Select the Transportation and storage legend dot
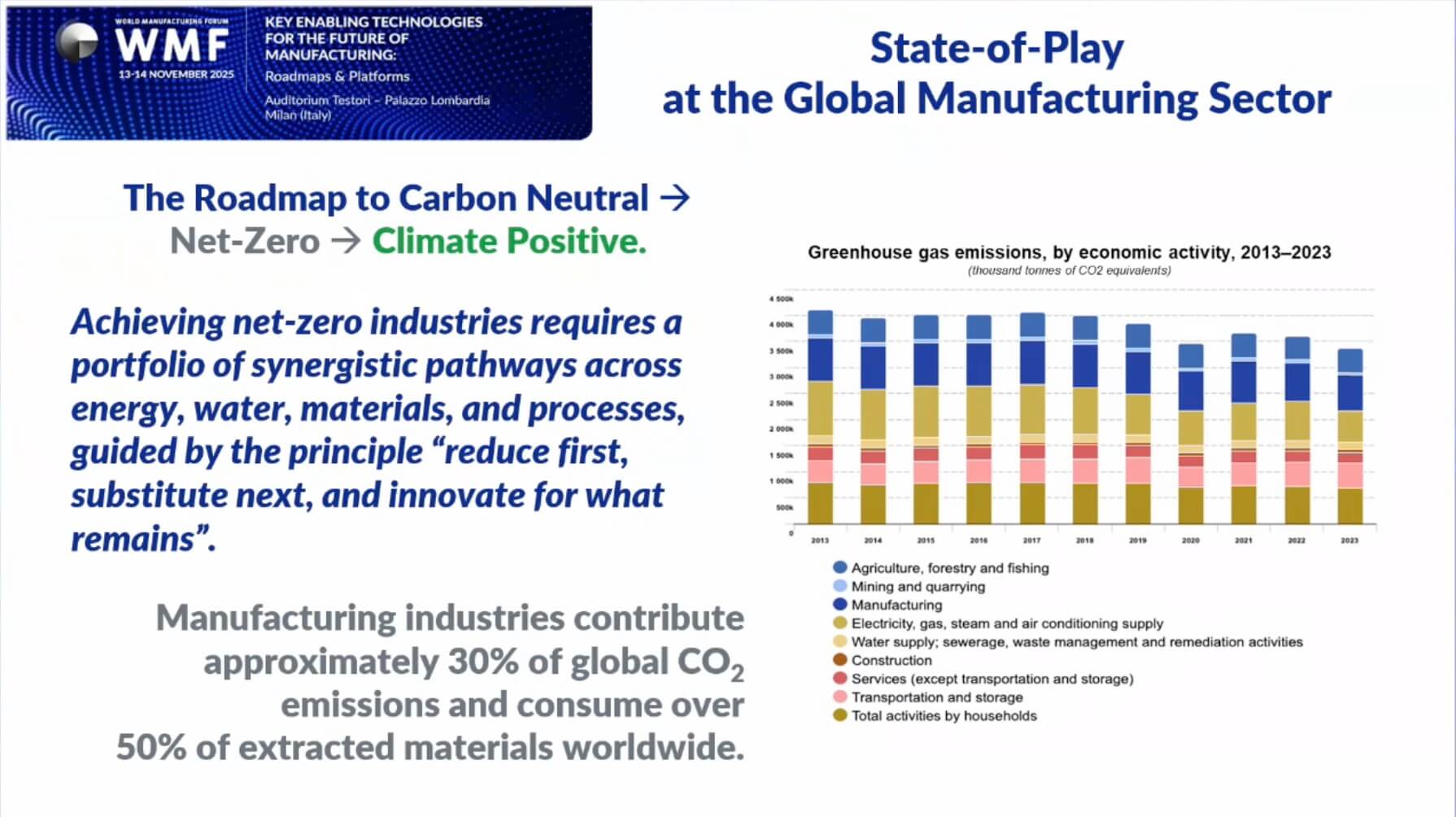Viewport: 1456px width, 817px height. (x=840, y=697)
